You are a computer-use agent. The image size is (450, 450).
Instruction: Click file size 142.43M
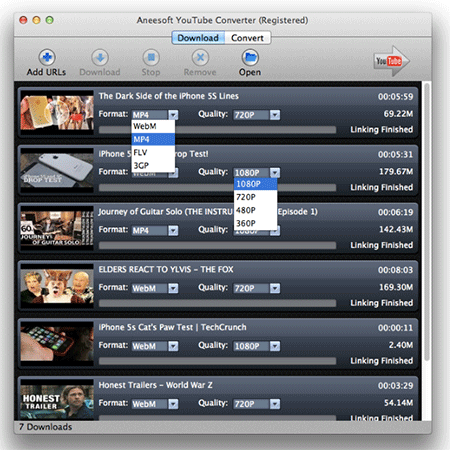point(396,229)
